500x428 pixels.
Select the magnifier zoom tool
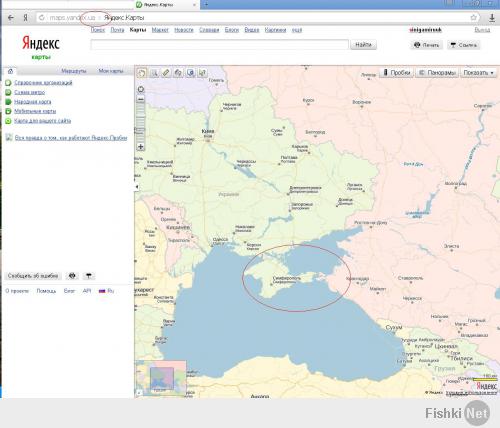(x=154, y=73)
